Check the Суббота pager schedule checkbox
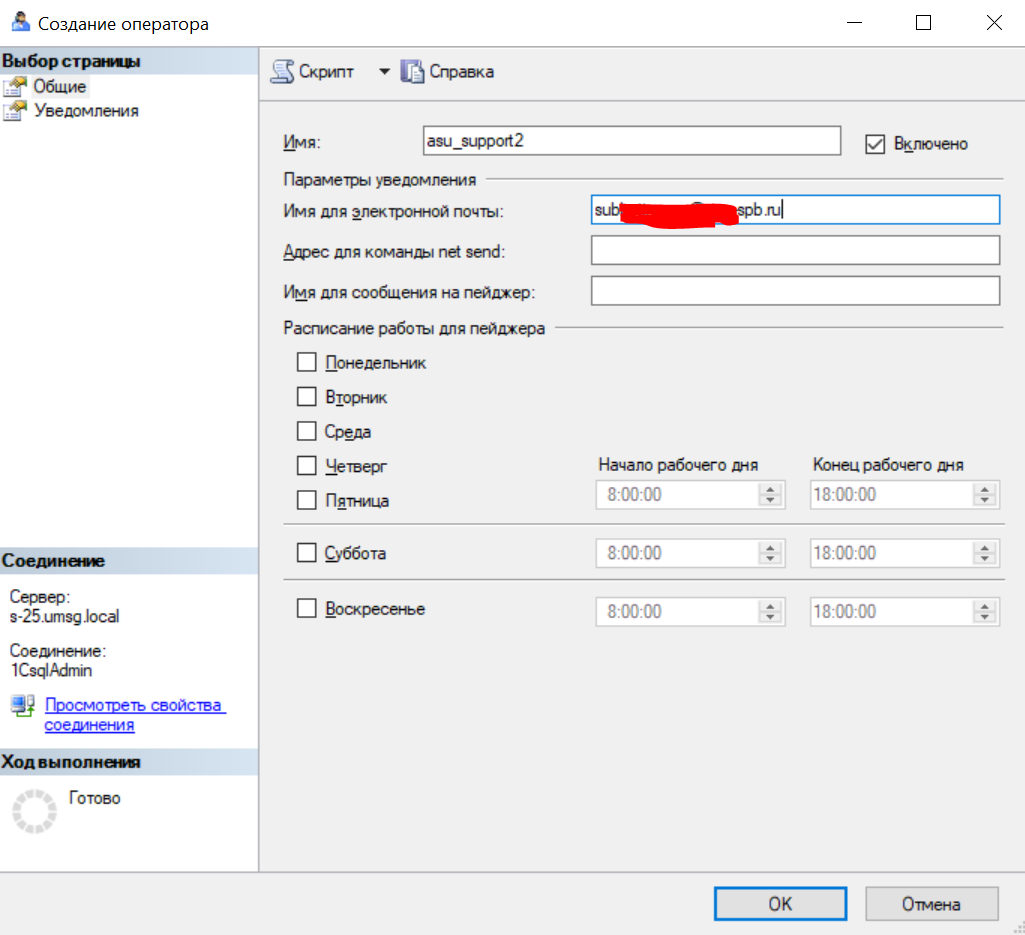The height and width of the screenshot is (935, 1025). click(307, 553)
